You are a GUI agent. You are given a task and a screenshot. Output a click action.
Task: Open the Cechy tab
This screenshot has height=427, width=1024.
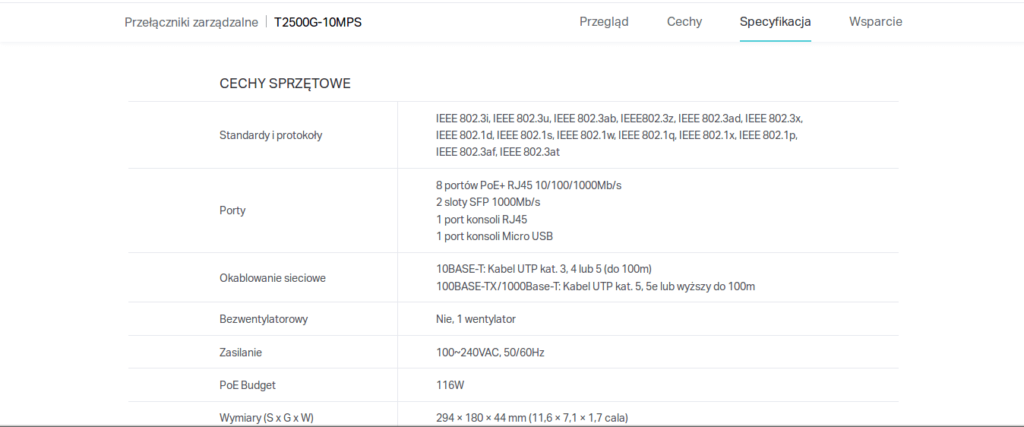pyautogui.click(x=684, y=21)
